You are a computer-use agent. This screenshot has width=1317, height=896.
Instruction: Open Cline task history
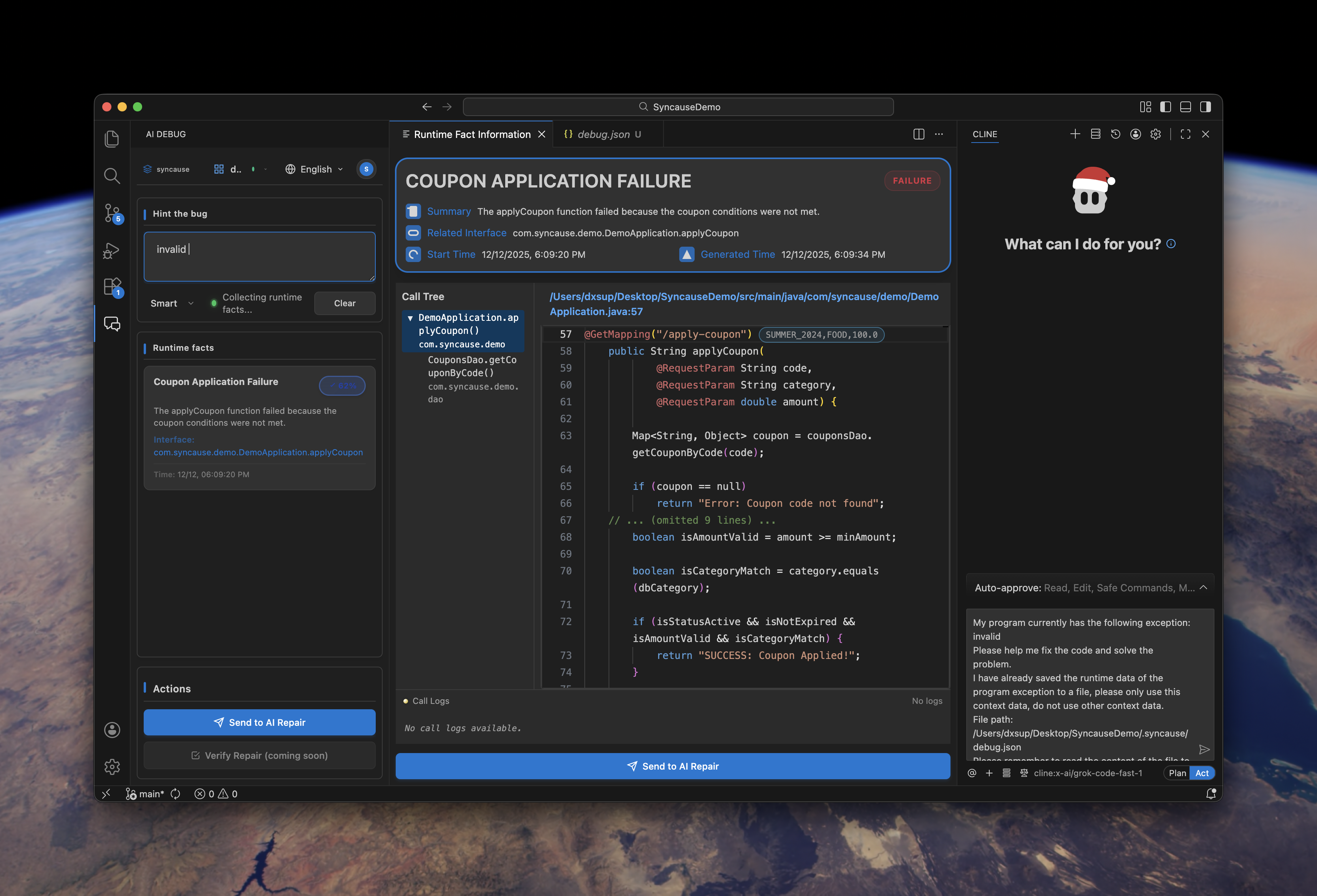tap(1115, 134)
